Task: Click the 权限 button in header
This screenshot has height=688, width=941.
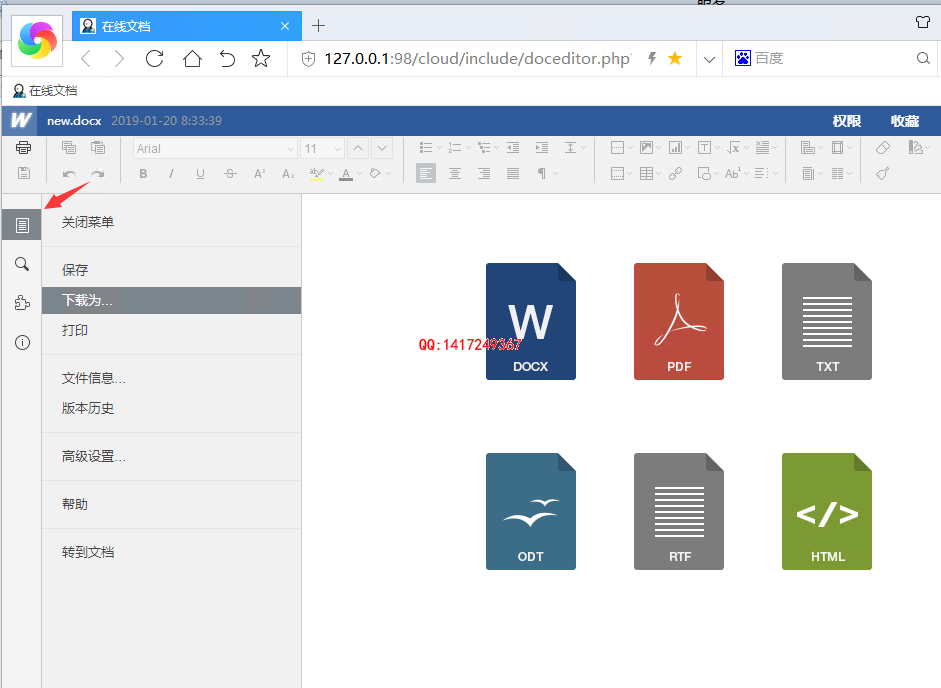Action: (x=846, y=121)
